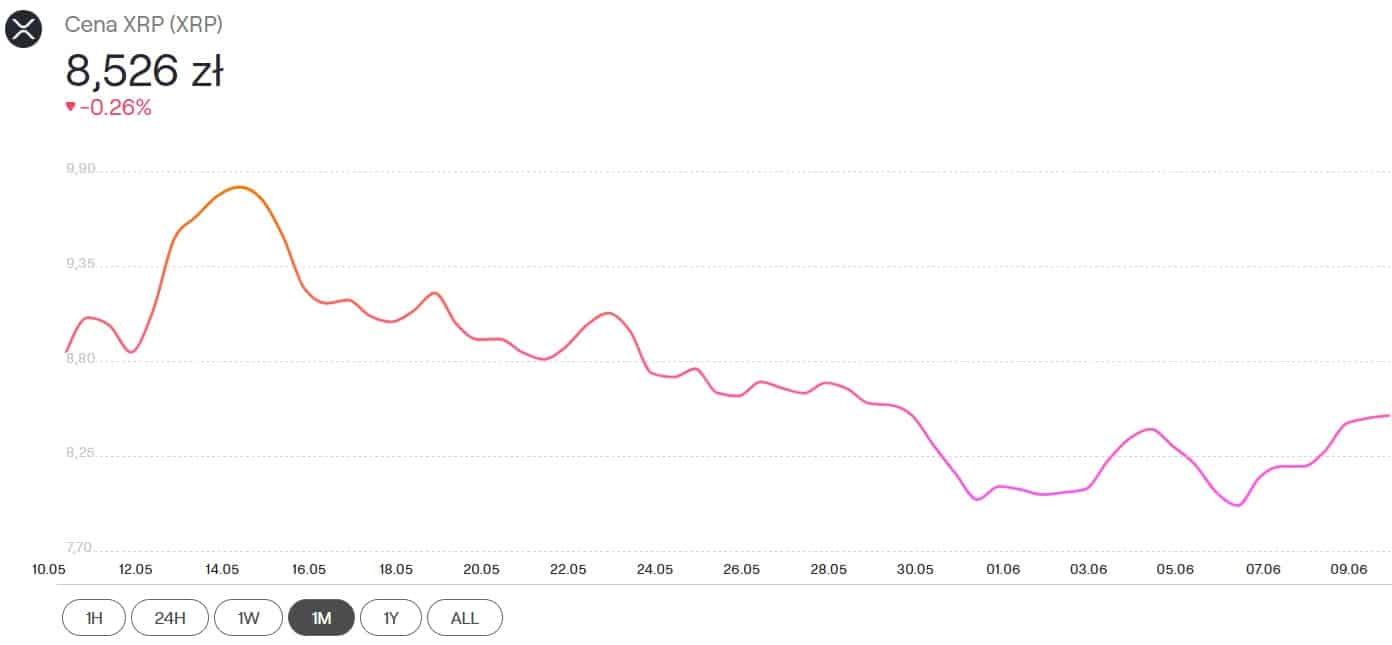Screen dimensions: 1392x645
Task: Click the 22.05 date label
Action: 568,569
